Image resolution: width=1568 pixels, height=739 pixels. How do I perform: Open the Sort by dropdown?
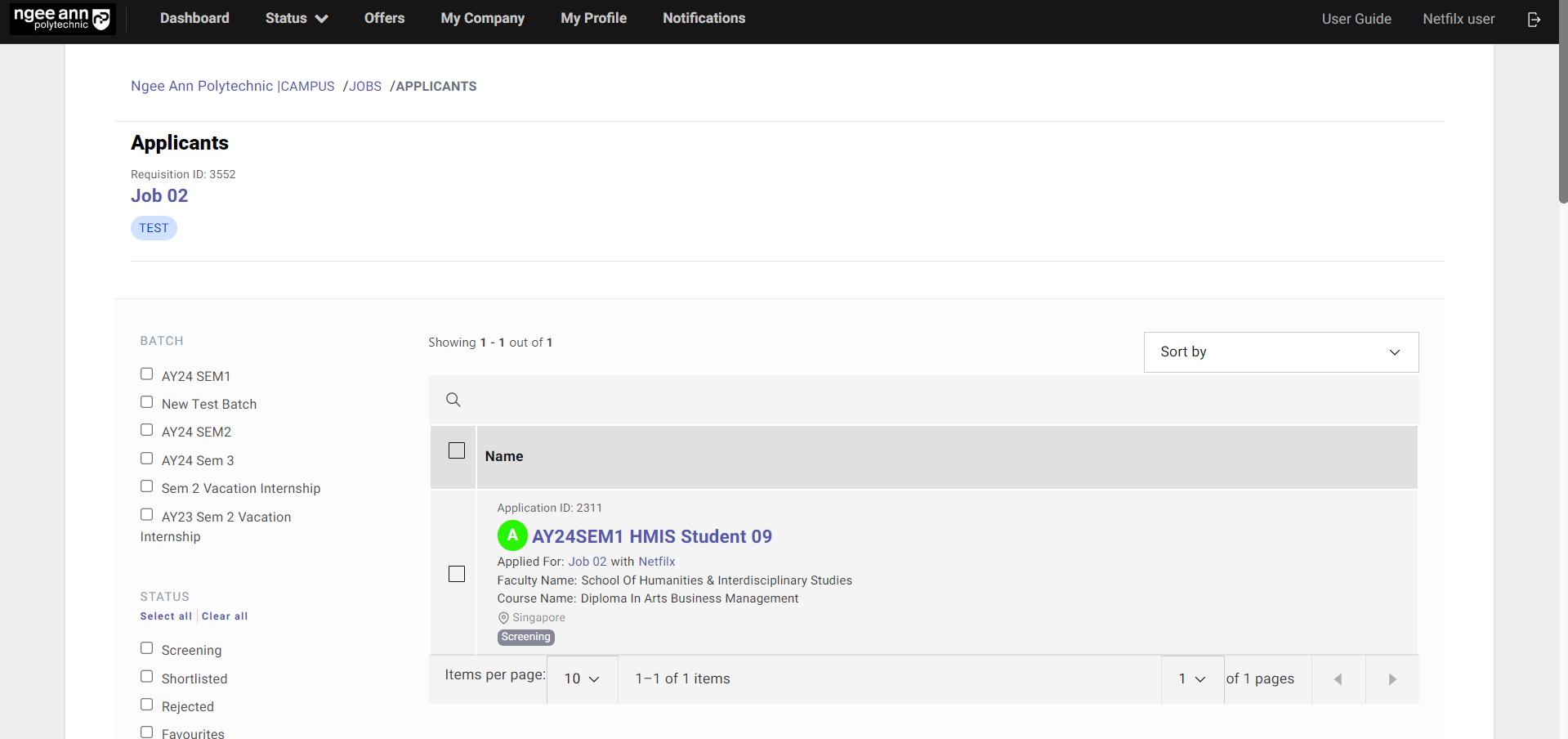click(1280, 352)
